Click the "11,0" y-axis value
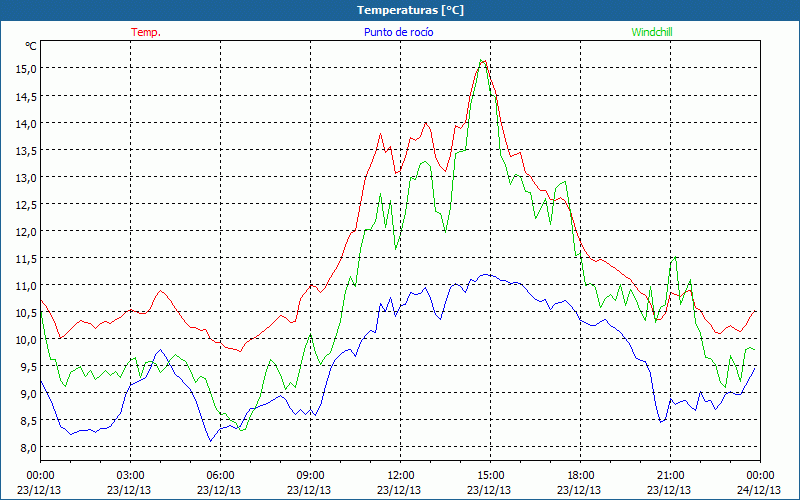 point(26,285)
